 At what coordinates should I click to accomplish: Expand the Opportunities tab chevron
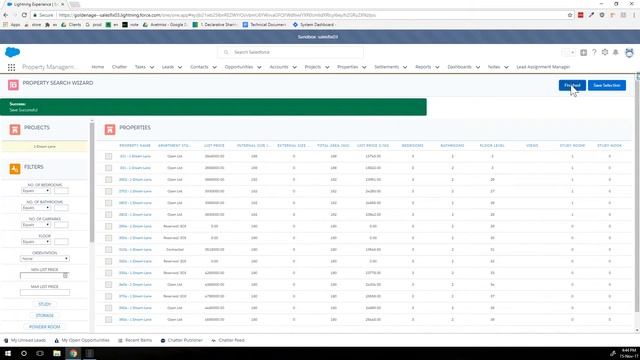click(259, 67)
